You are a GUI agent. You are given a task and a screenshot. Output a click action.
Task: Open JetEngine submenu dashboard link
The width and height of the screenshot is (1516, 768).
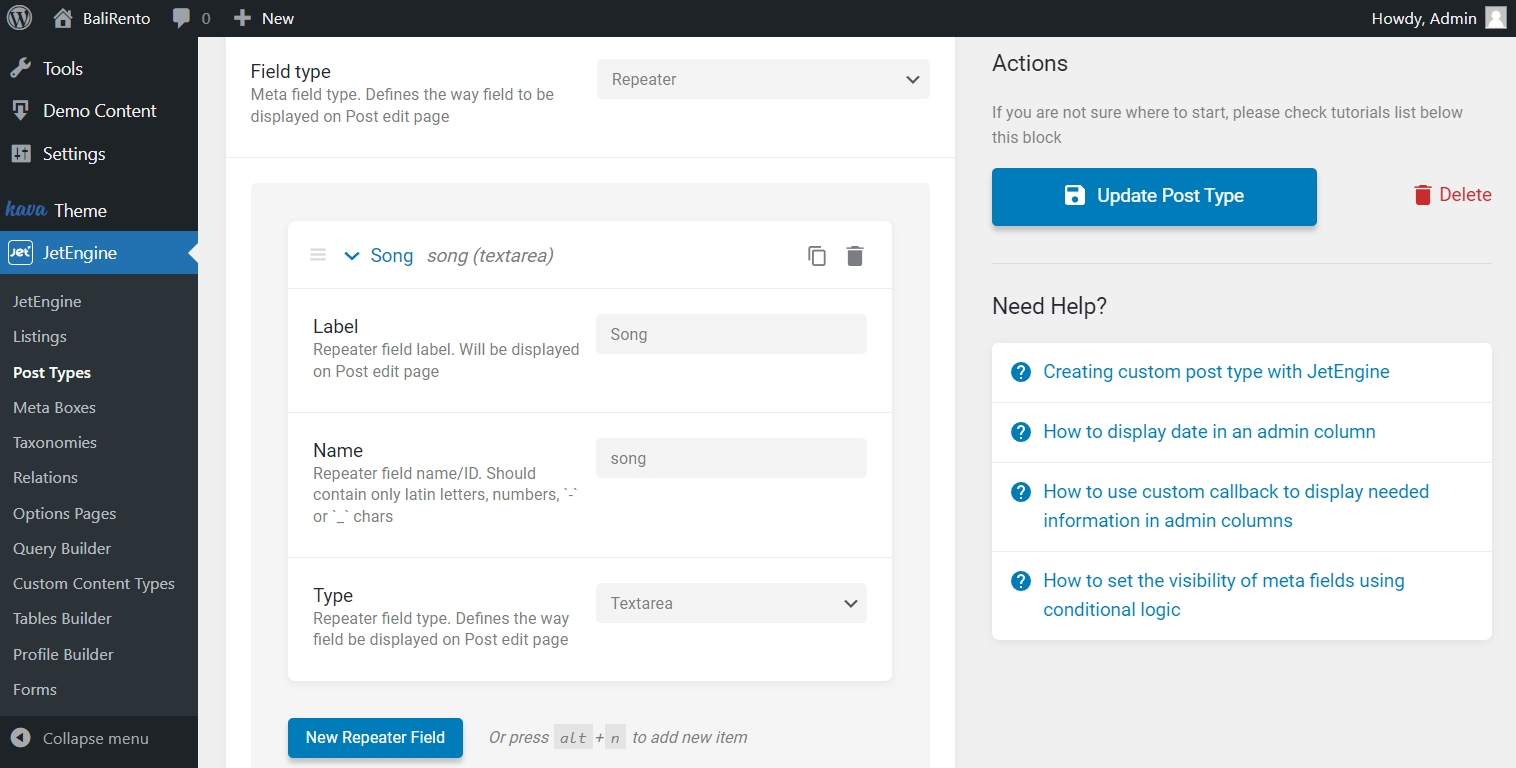click(47, 302)
